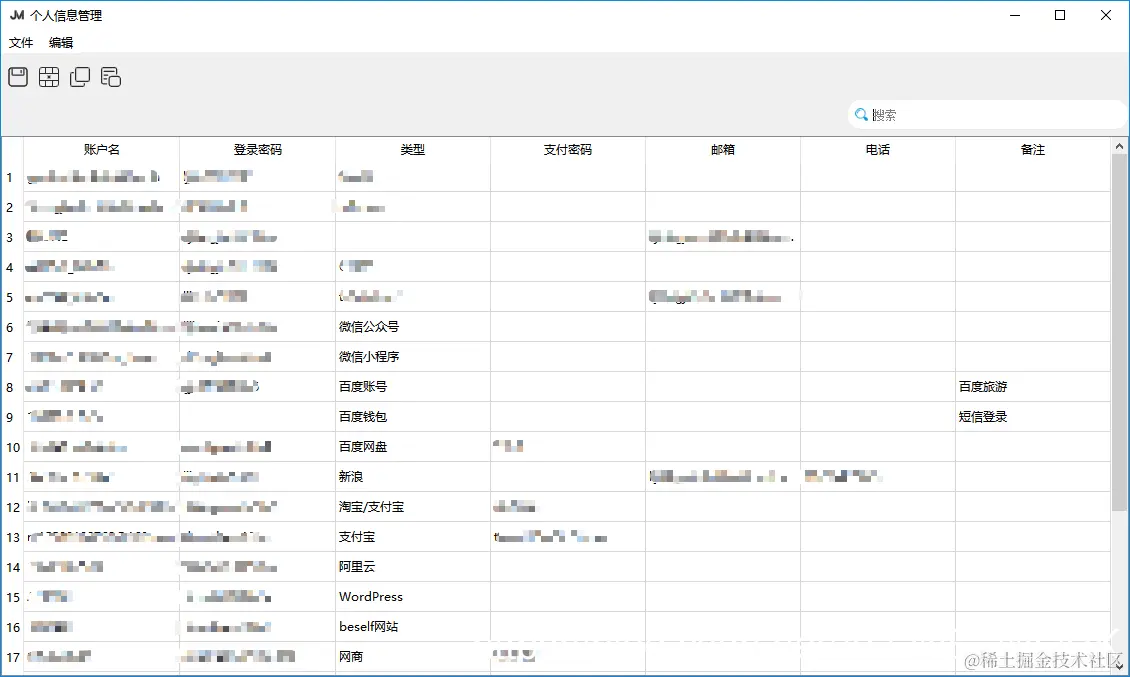Viewport: 1130px width, 677px height.
Task: Click the 支付密码 column header
Action: click(x=568, y=150)
